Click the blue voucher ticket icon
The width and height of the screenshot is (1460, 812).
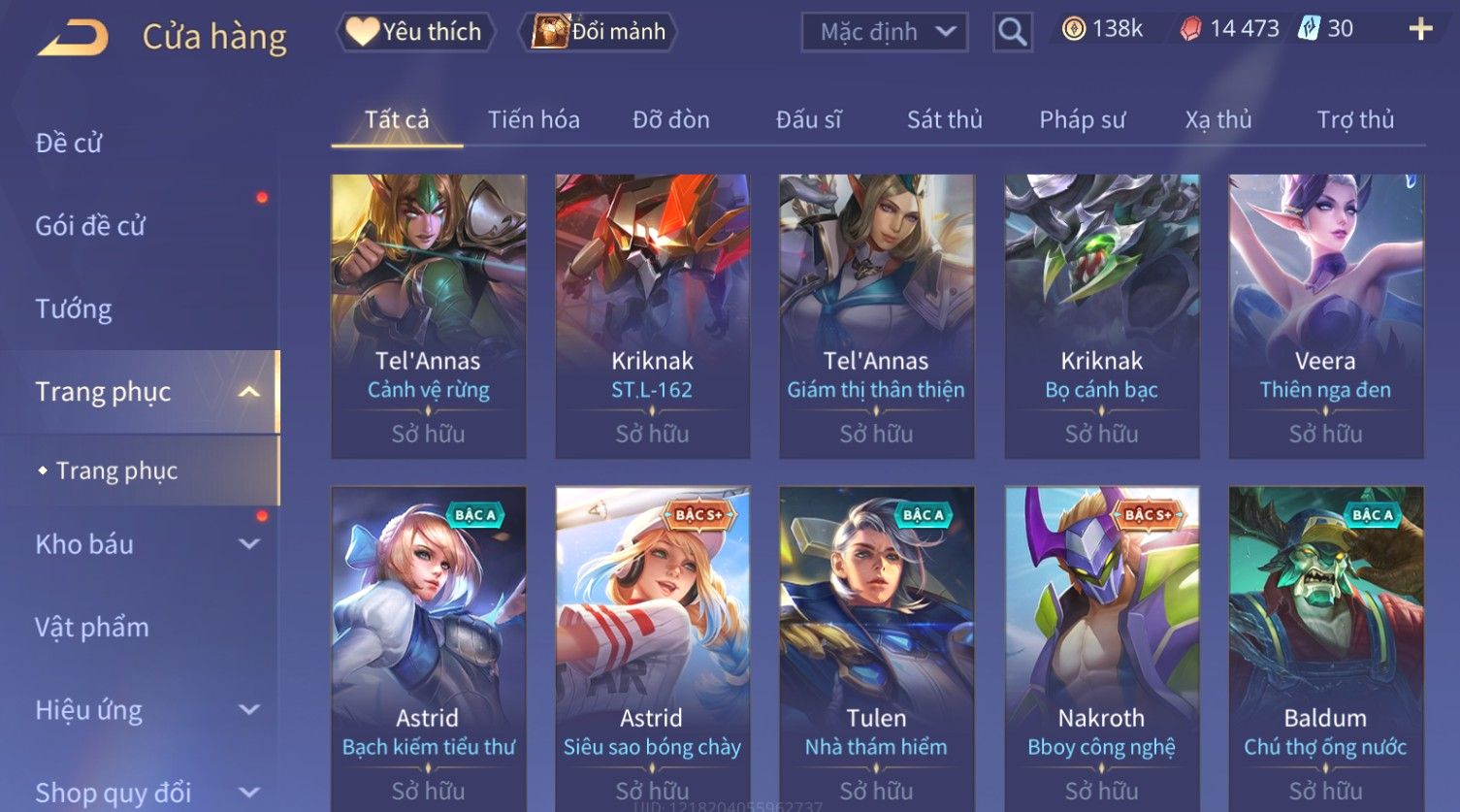click(x=1310, y=28)
